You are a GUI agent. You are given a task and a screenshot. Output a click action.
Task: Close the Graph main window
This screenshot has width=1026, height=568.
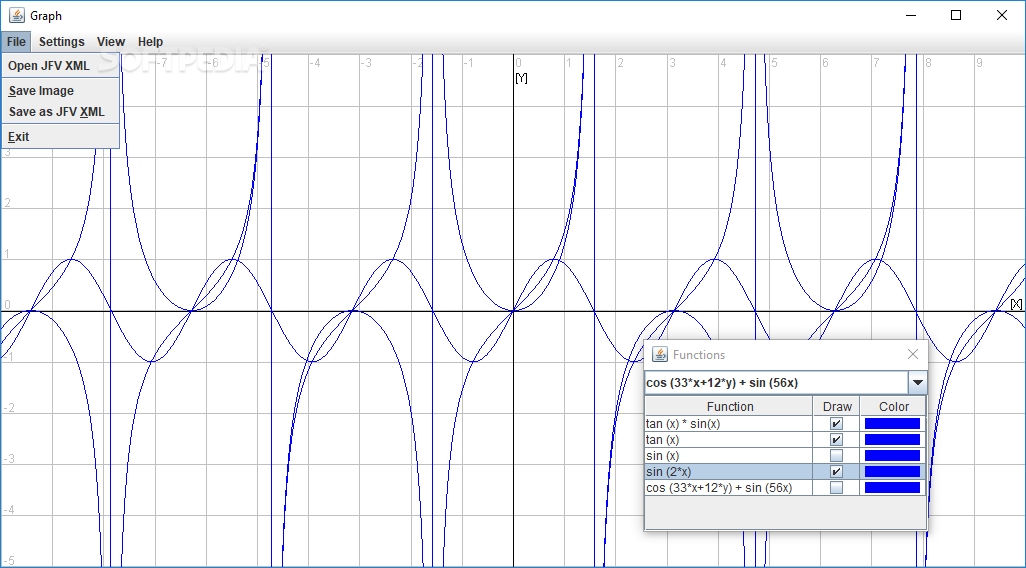click(1002, 15)
